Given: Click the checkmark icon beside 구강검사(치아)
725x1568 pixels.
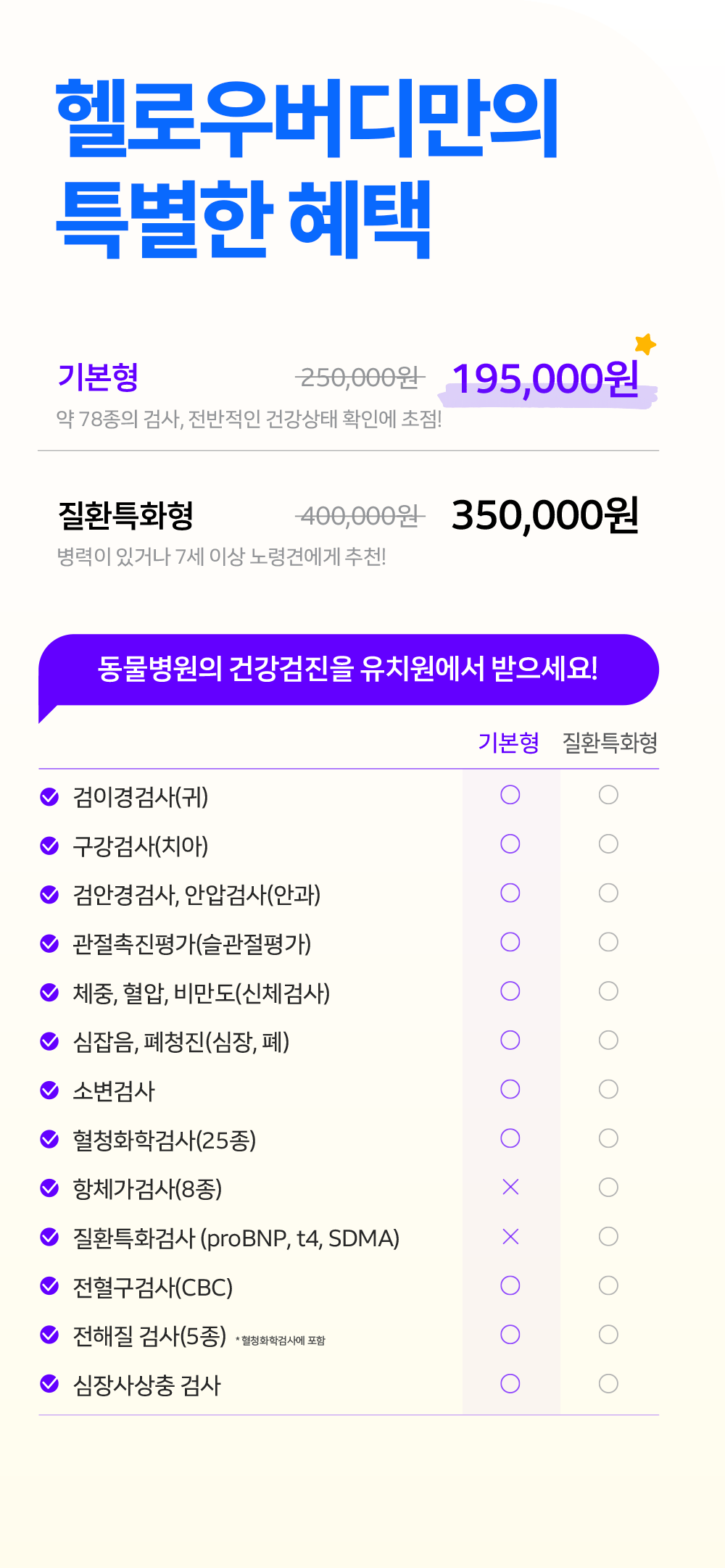Looking at the screenshot, I should (49, 846).
